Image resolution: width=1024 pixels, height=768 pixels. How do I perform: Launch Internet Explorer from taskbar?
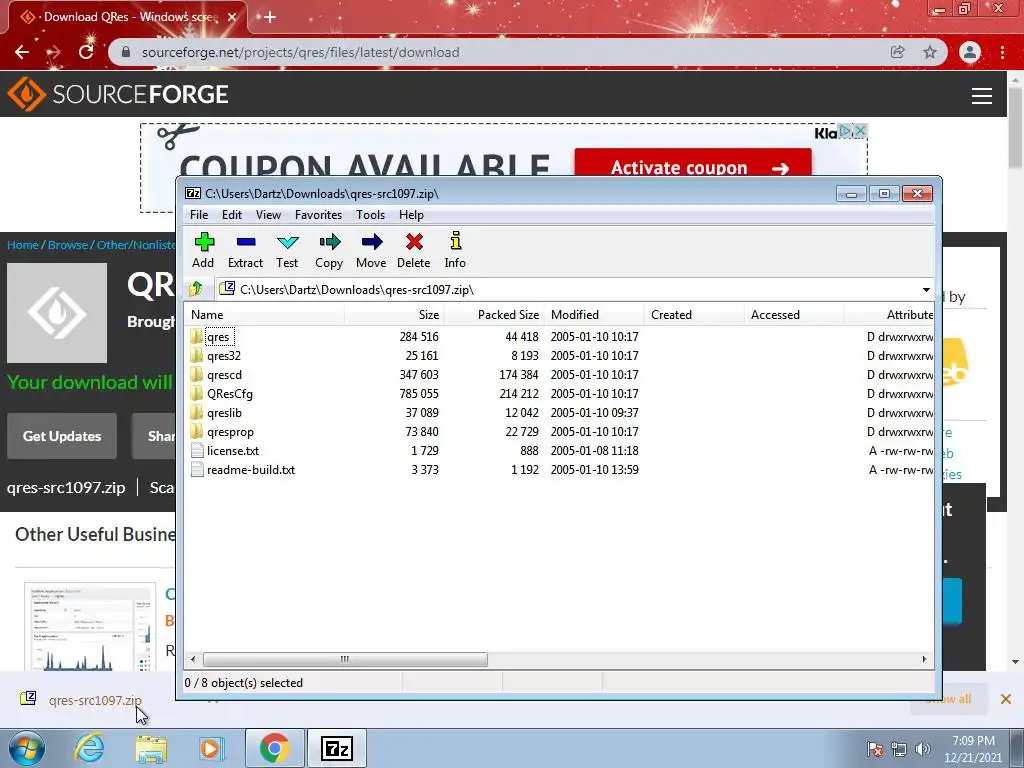point(89,748)
